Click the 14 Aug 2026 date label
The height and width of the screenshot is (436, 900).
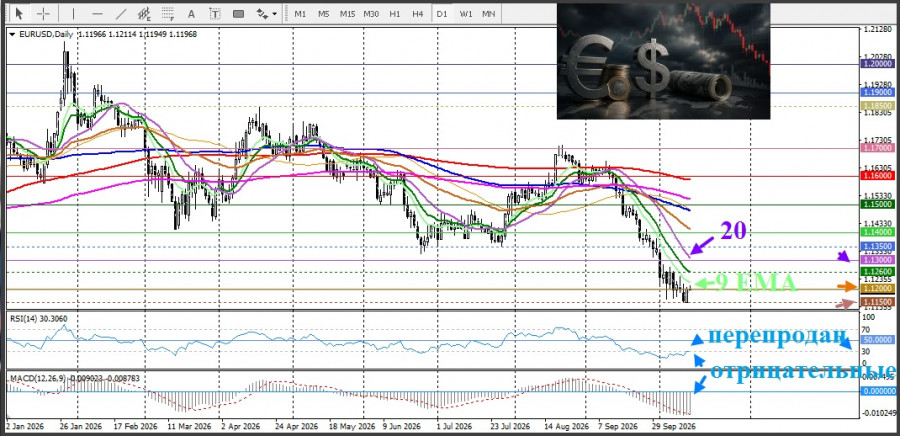566,427
